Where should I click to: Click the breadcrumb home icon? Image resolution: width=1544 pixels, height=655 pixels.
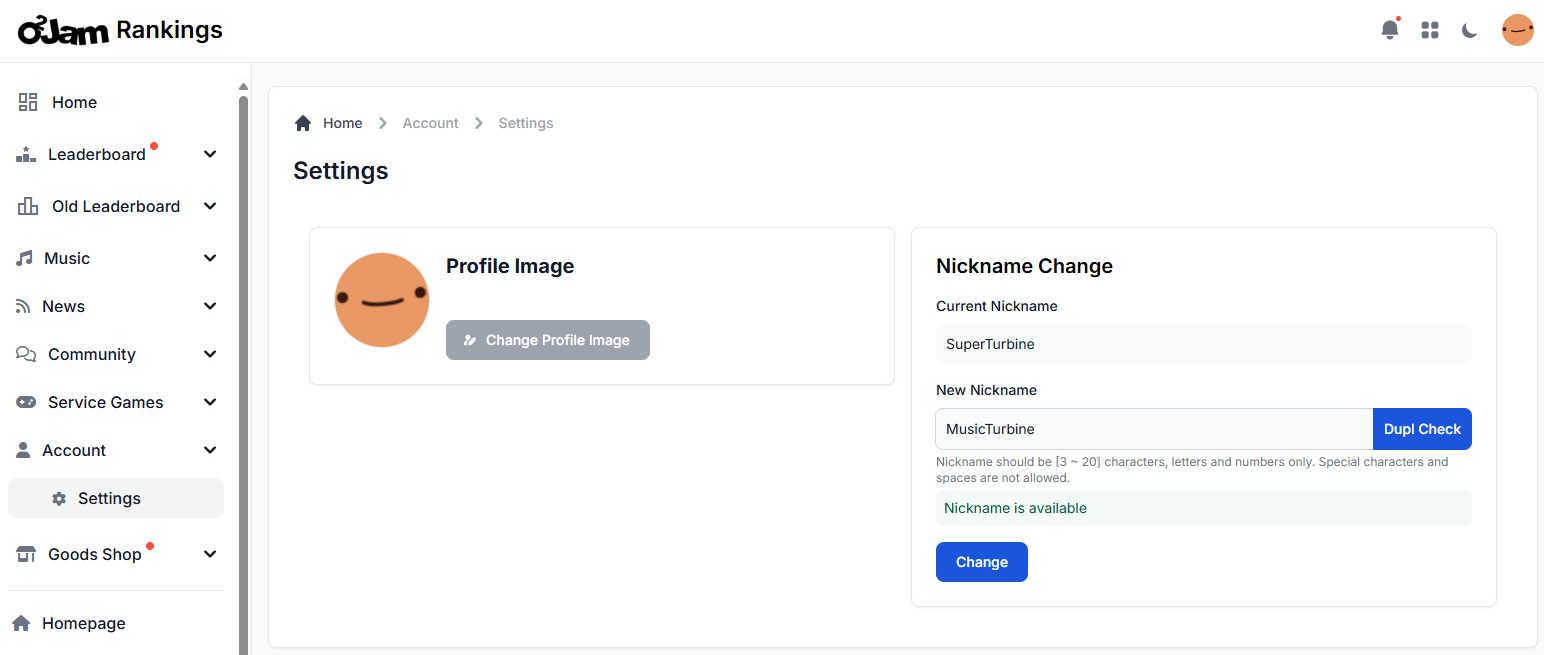pyautogui.click(x=303, y=123)
